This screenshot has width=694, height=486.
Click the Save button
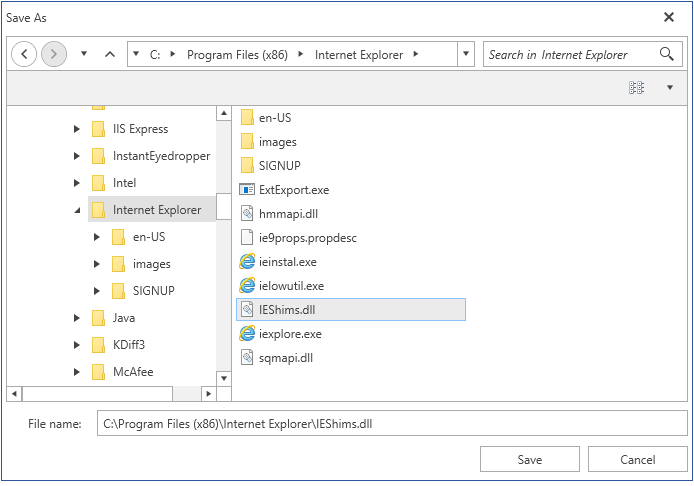(x=530, y=459)
